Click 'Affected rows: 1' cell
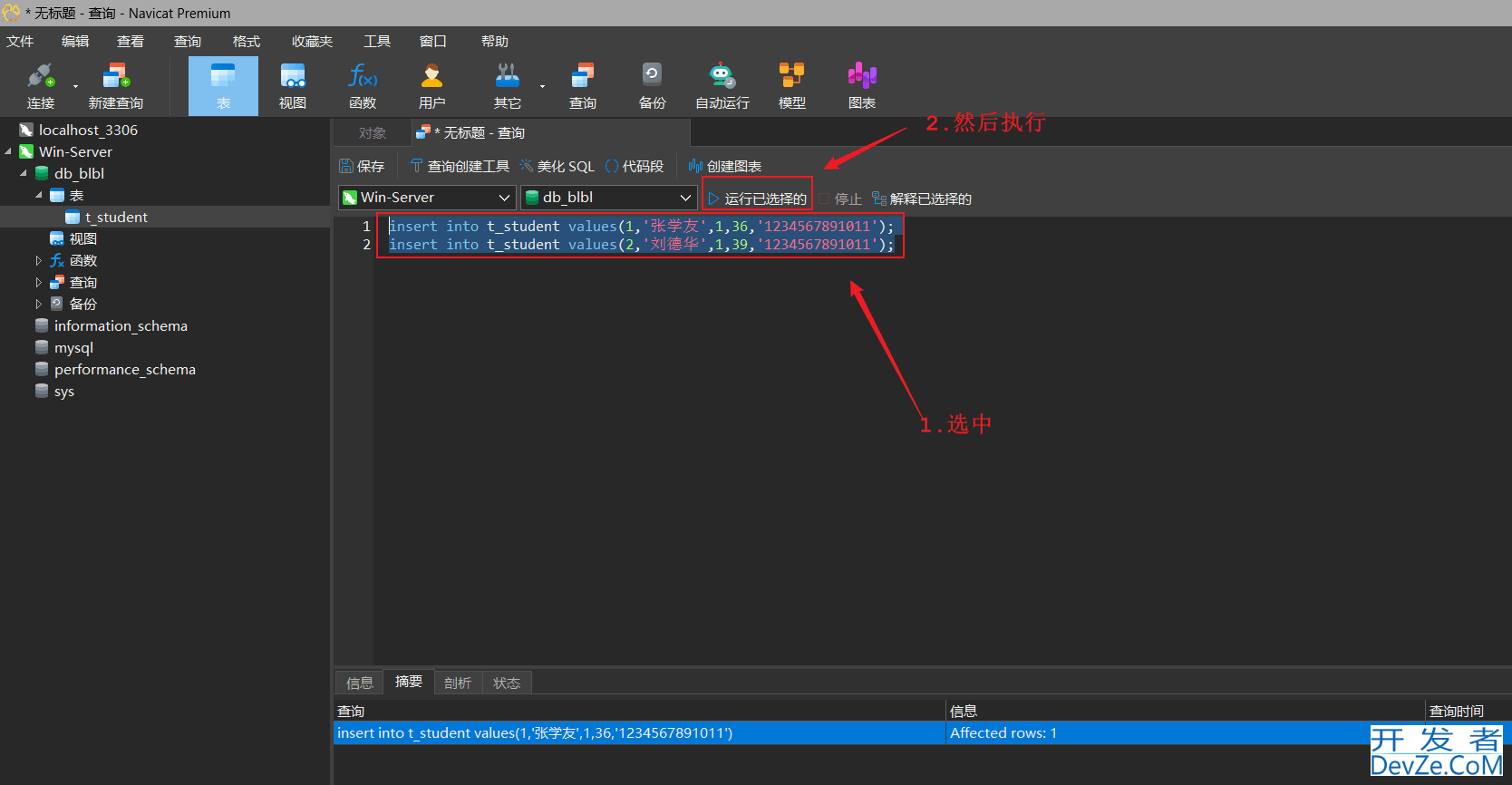 (x=1003, y=732)
